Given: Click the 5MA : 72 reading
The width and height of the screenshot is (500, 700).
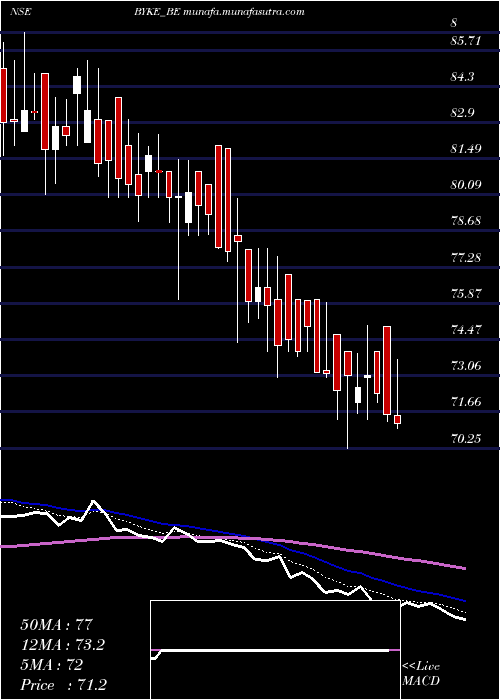Looking at the screenshot, I should click(51, 665).
